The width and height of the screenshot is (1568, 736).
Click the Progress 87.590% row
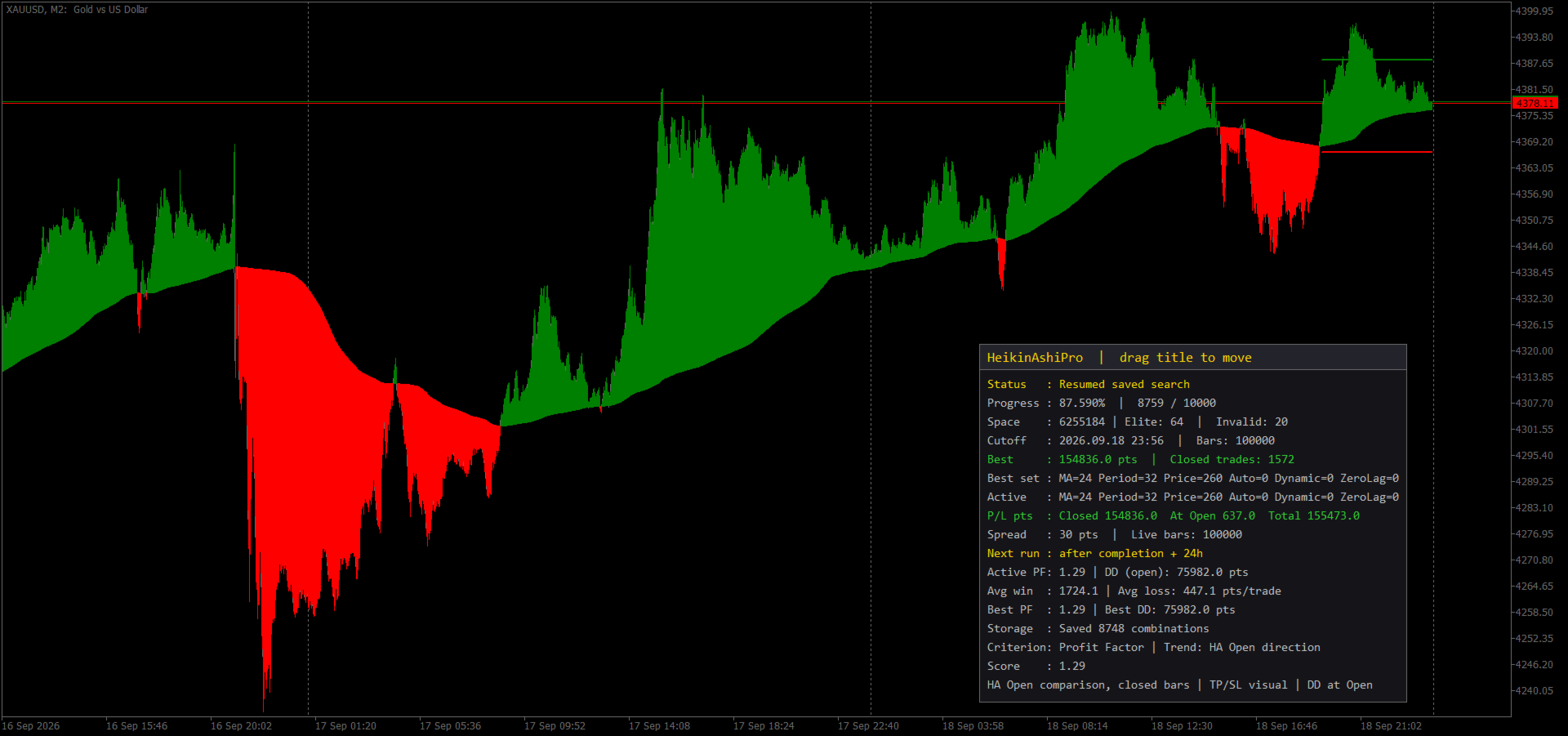coord(1101,403)
